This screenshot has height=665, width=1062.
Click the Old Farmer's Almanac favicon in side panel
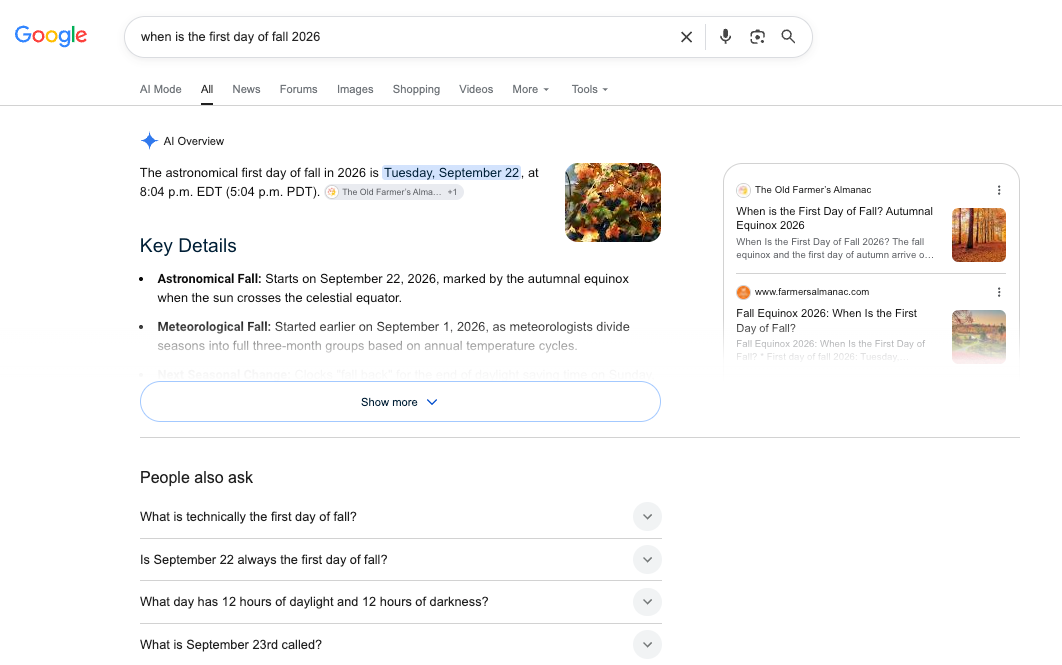(x=743, y=190)
